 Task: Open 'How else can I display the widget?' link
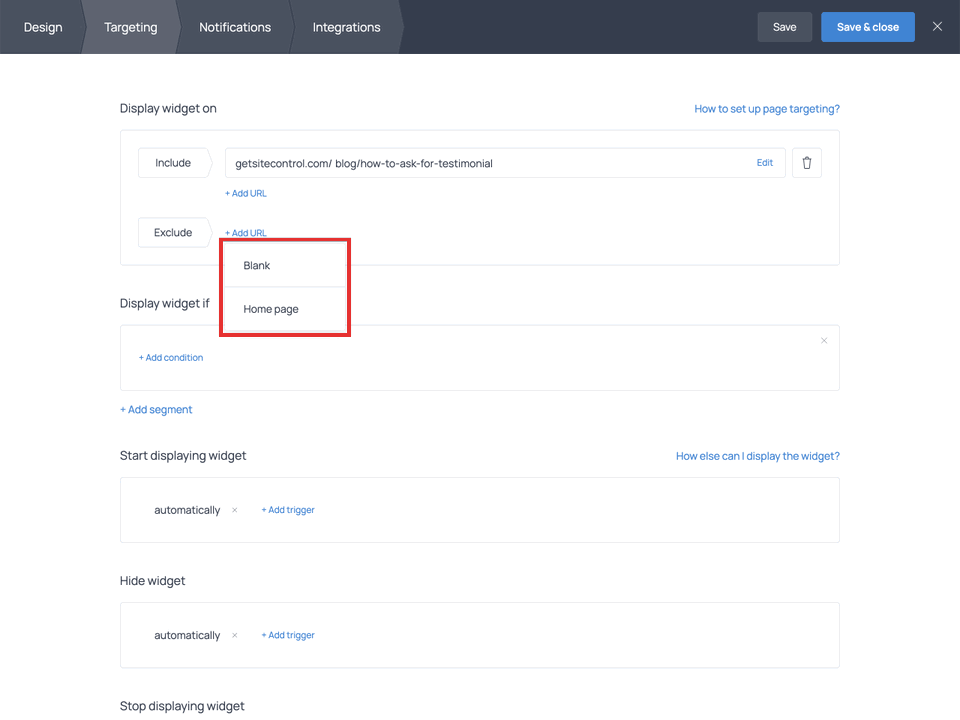click(757, 455)
